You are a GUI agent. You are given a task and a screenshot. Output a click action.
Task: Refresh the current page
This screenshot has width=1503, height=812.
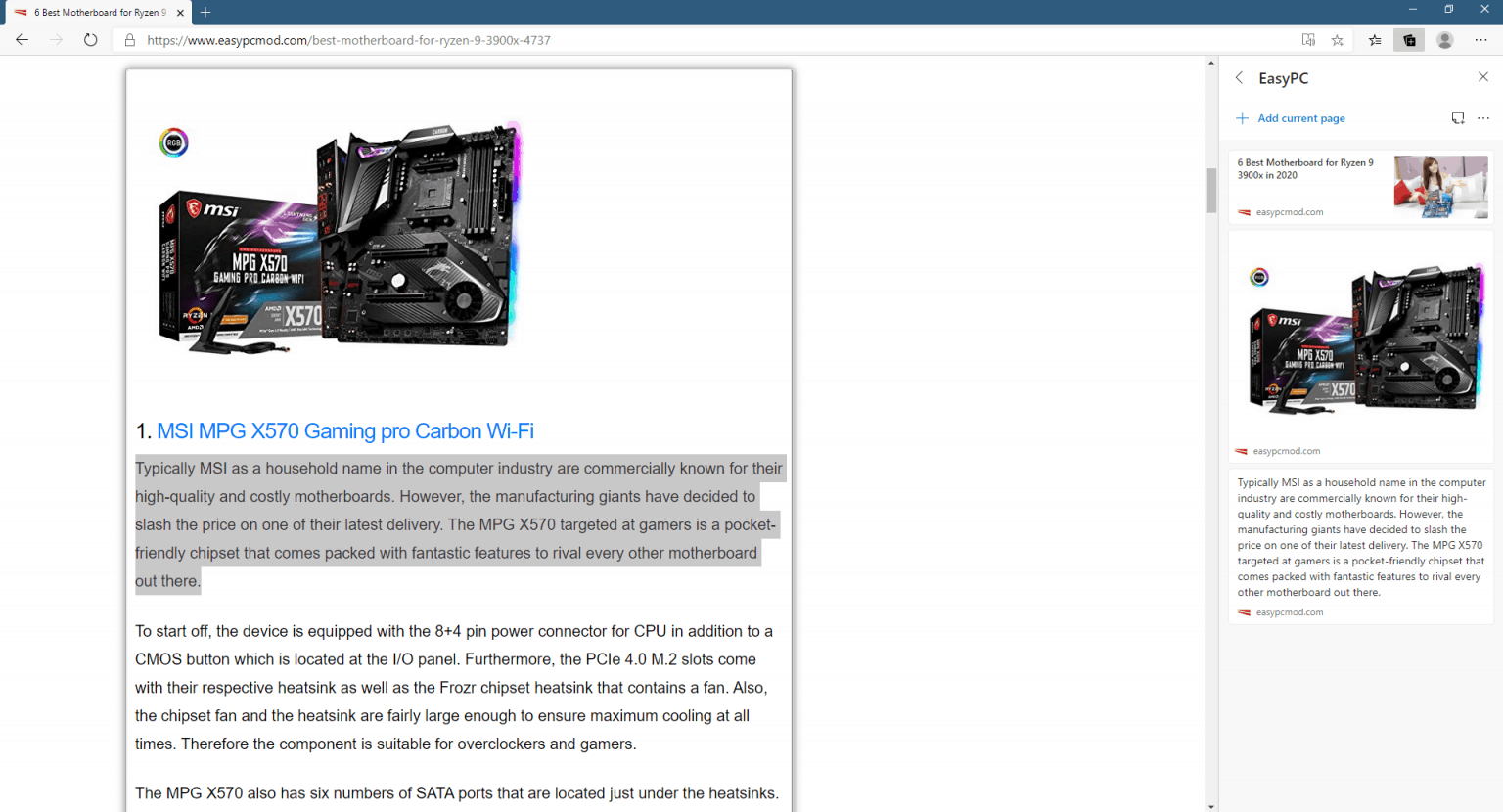pyautogui.click(x=91, y=40)
